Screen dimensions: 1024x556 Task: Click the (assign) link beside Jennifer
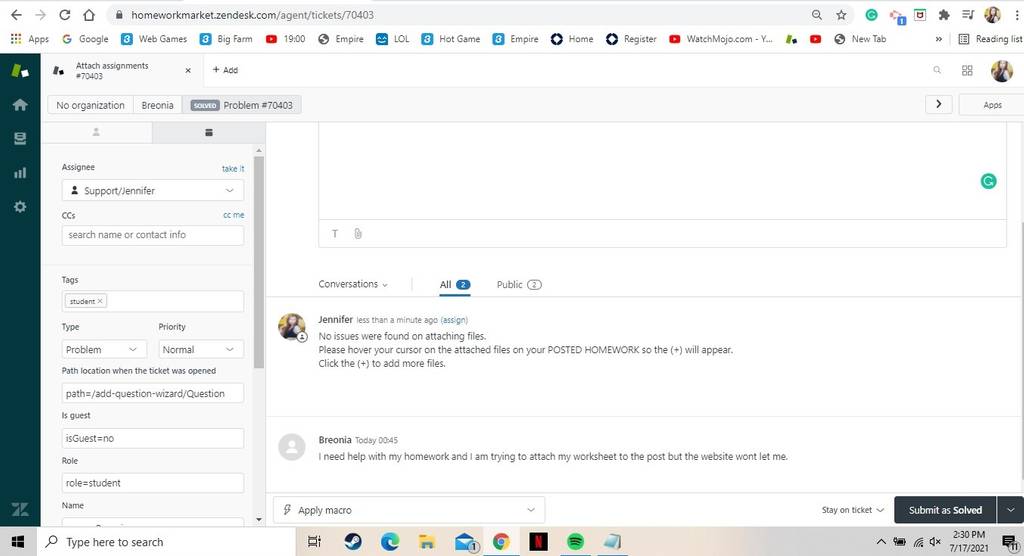coord(454,320)
